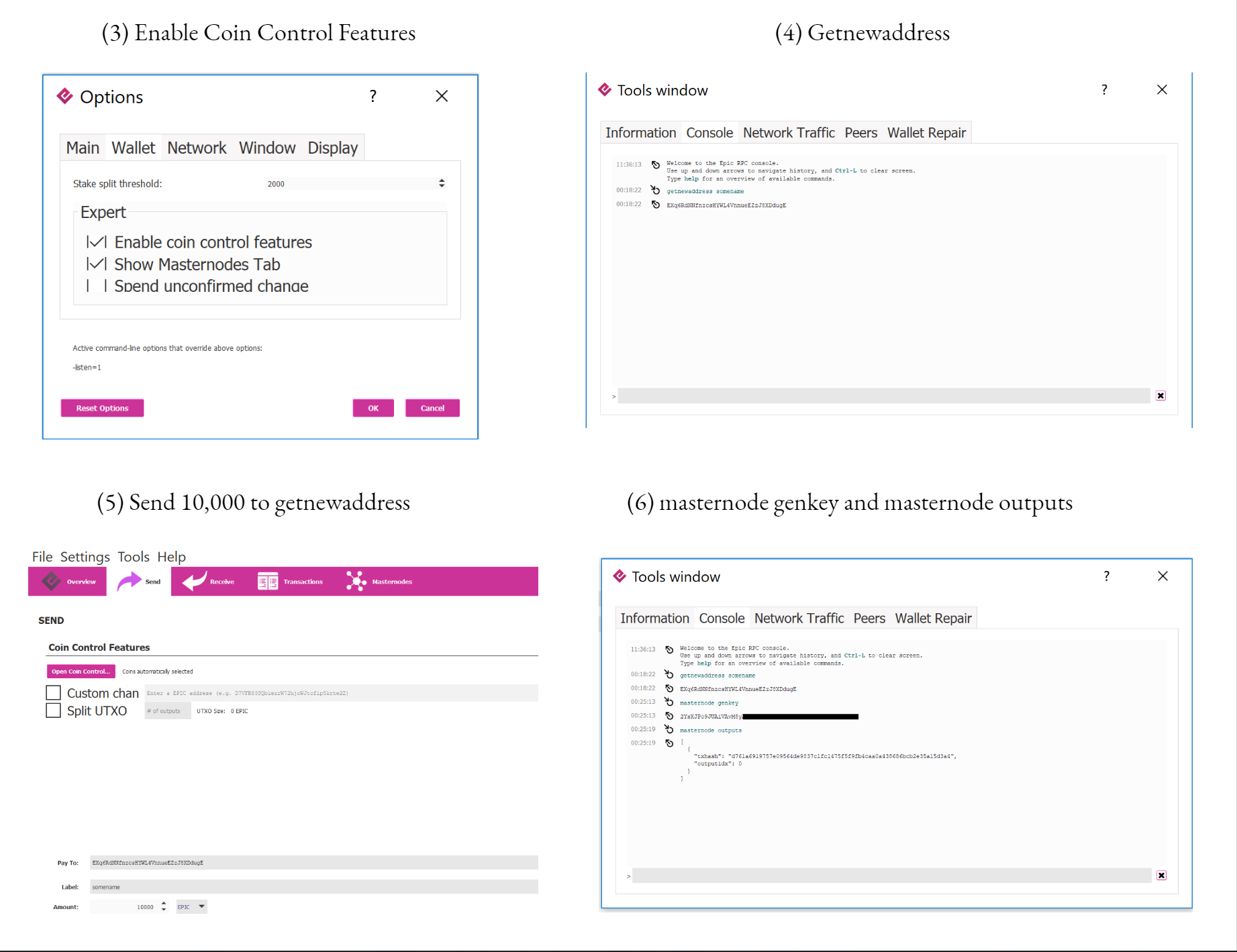Click help icon in upper Tools window
Viewport: 1237px width, 952px height.
[x=1104, y=90]
